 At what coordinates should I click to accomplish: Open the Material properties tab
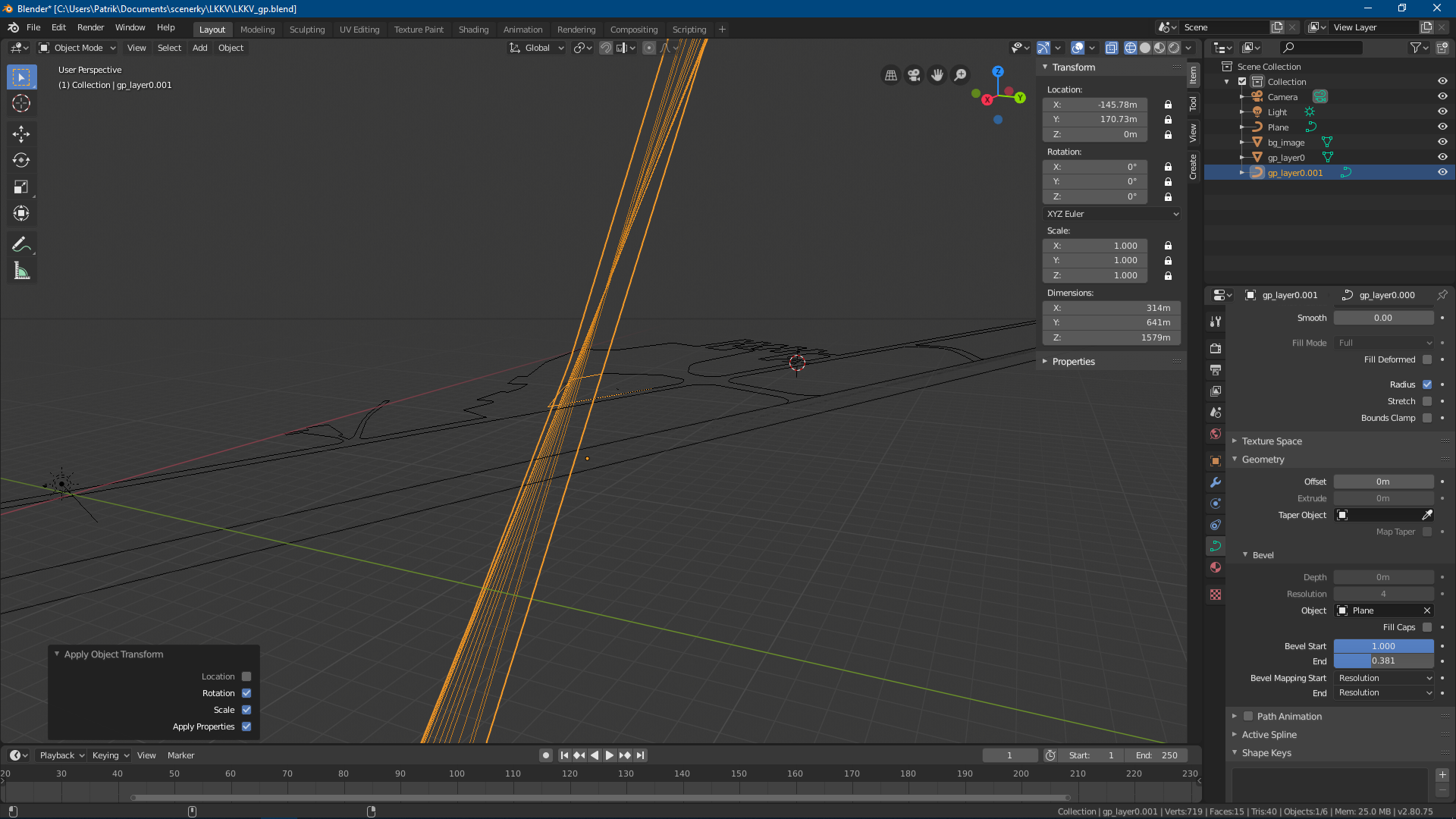1216,567
